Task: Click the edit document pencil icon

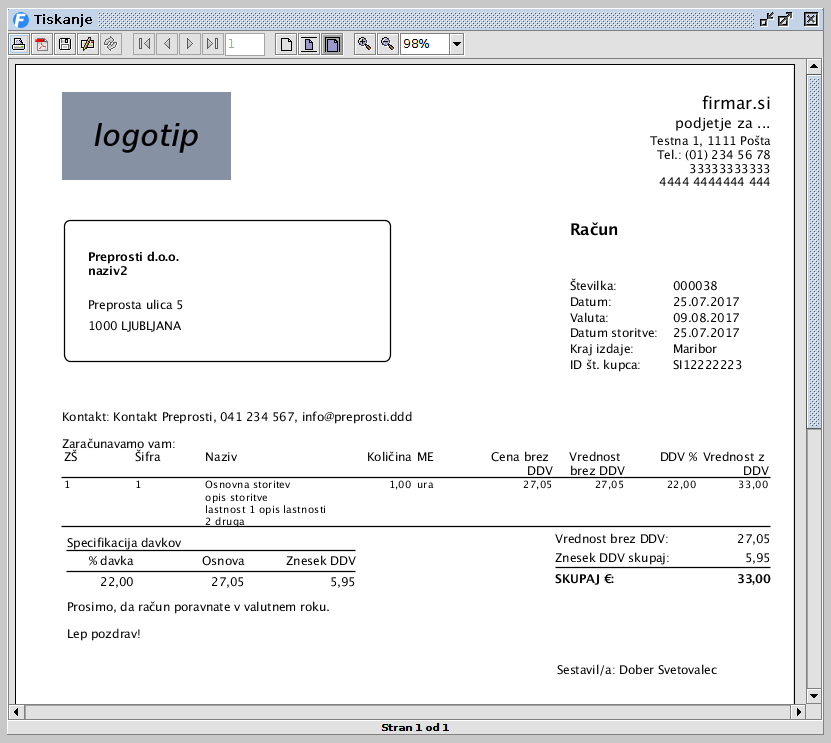Action: pyautogui.click(x=87, y=44)
